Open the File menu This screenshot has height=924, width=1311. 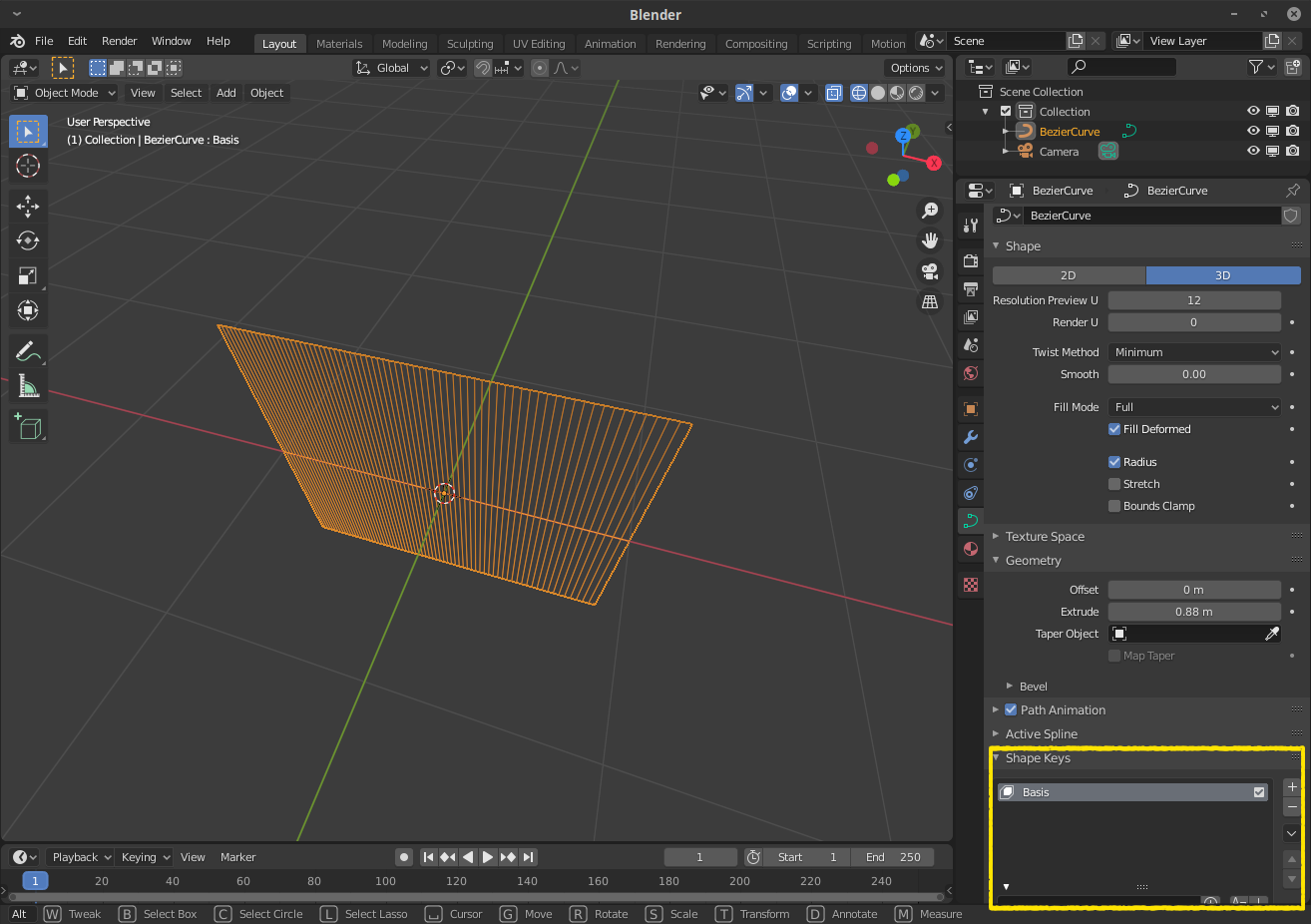click(44, 41)
